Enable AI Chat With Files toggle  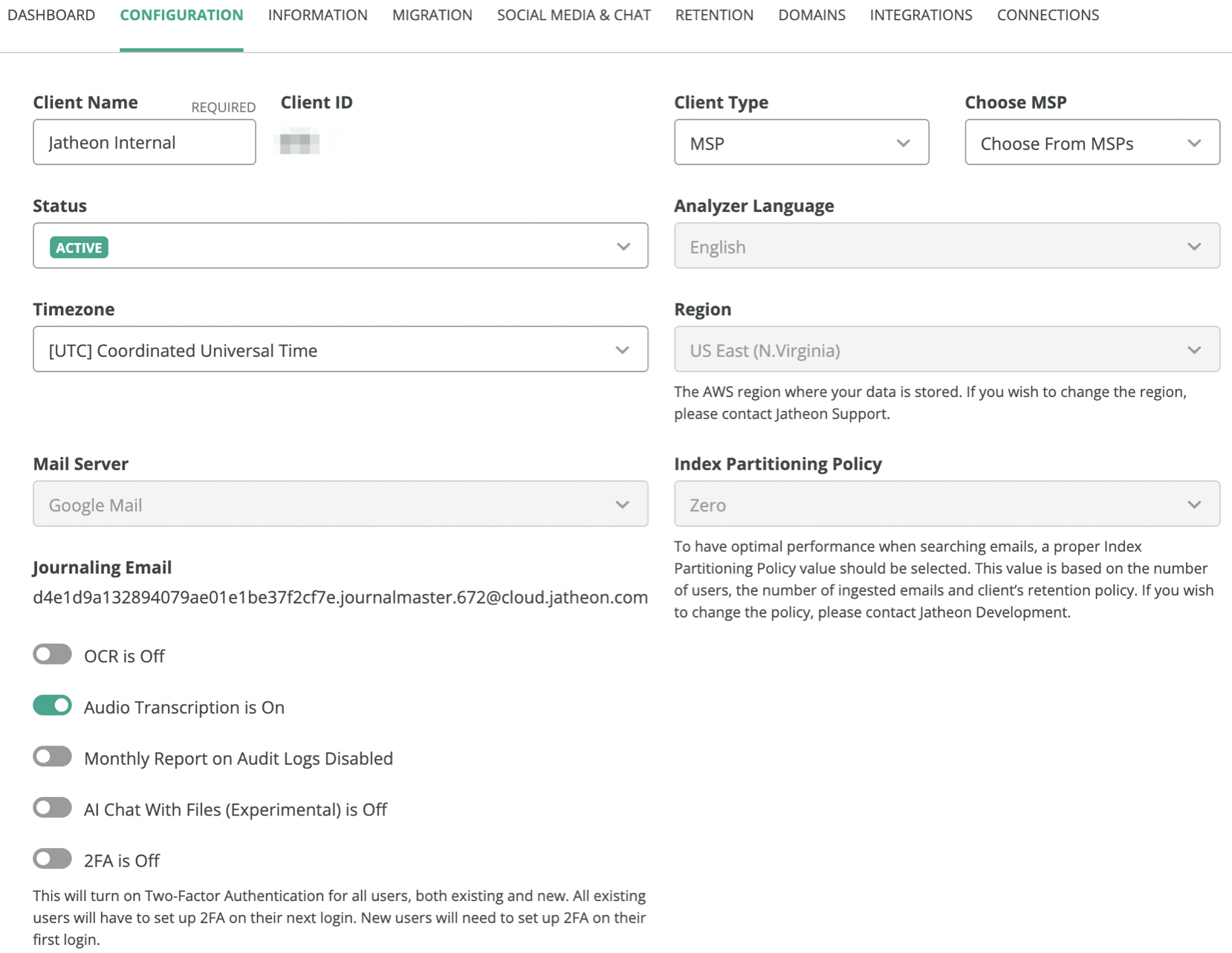coord(52,808)
